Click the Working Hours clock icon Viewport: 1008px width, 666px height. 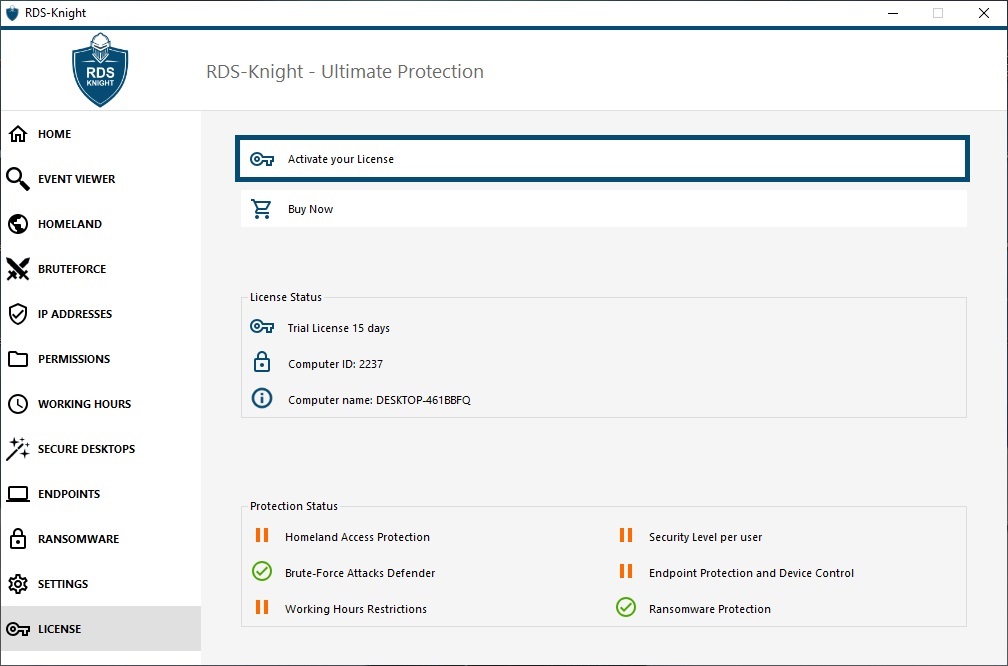pos(18,404)
